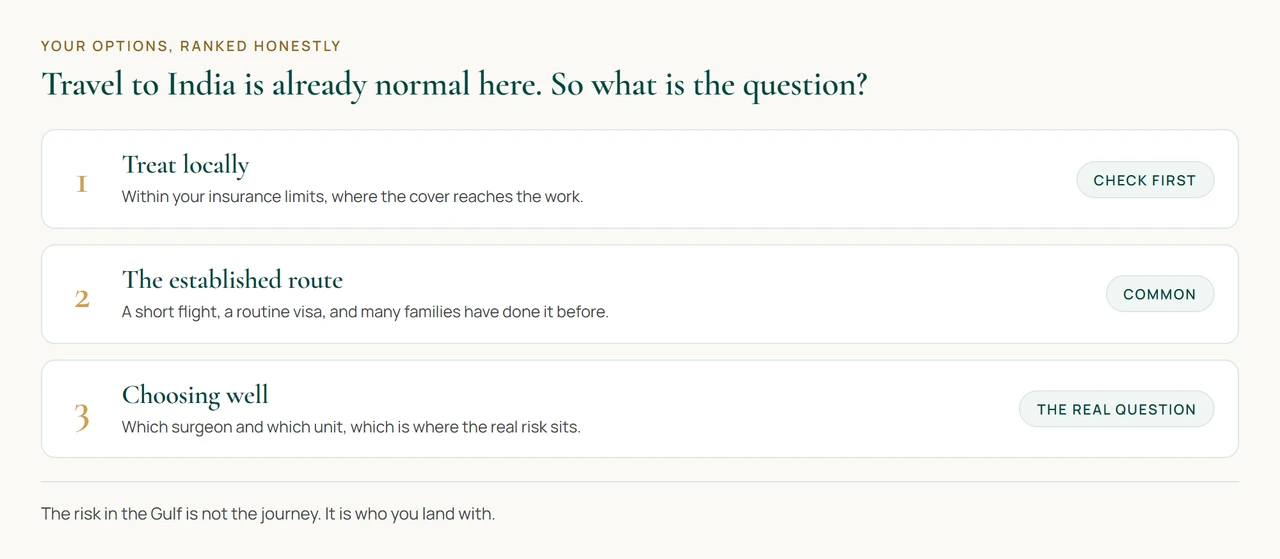The width and height of the screenshot is (1280, 559).
Task: Click the 'Your options, ranked honestly' label
Action: (191, 46)
